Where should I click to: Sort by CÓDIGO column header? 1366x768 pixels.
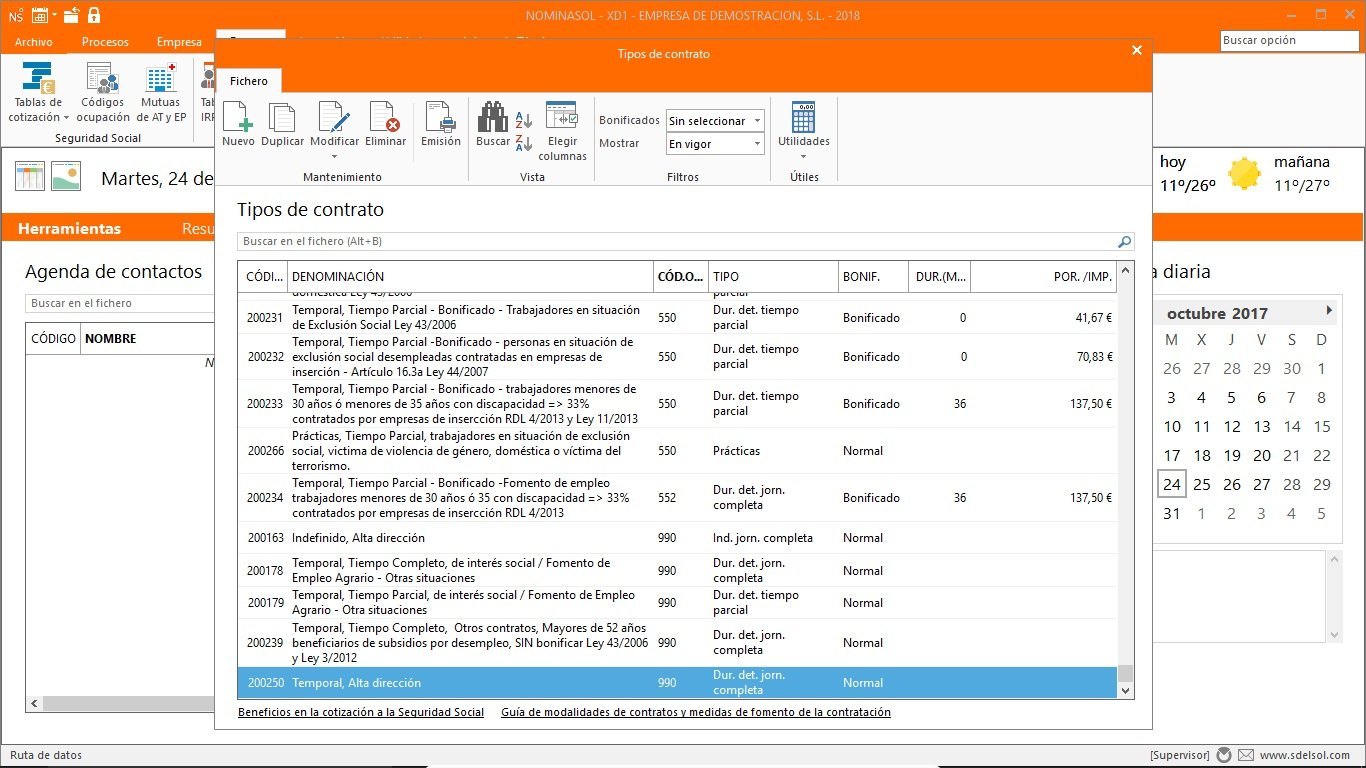pyautogui.click(x=263, y=277)
